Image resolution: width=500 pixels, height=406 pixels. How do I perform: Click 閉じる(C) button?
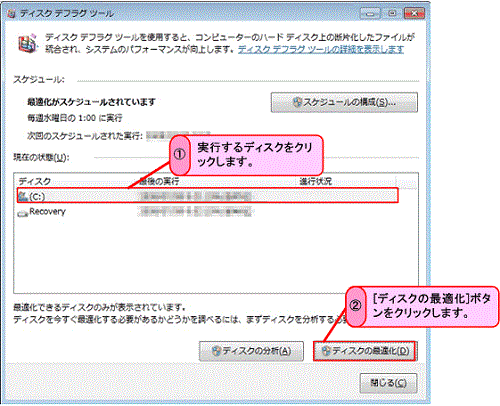pos(388,383)
